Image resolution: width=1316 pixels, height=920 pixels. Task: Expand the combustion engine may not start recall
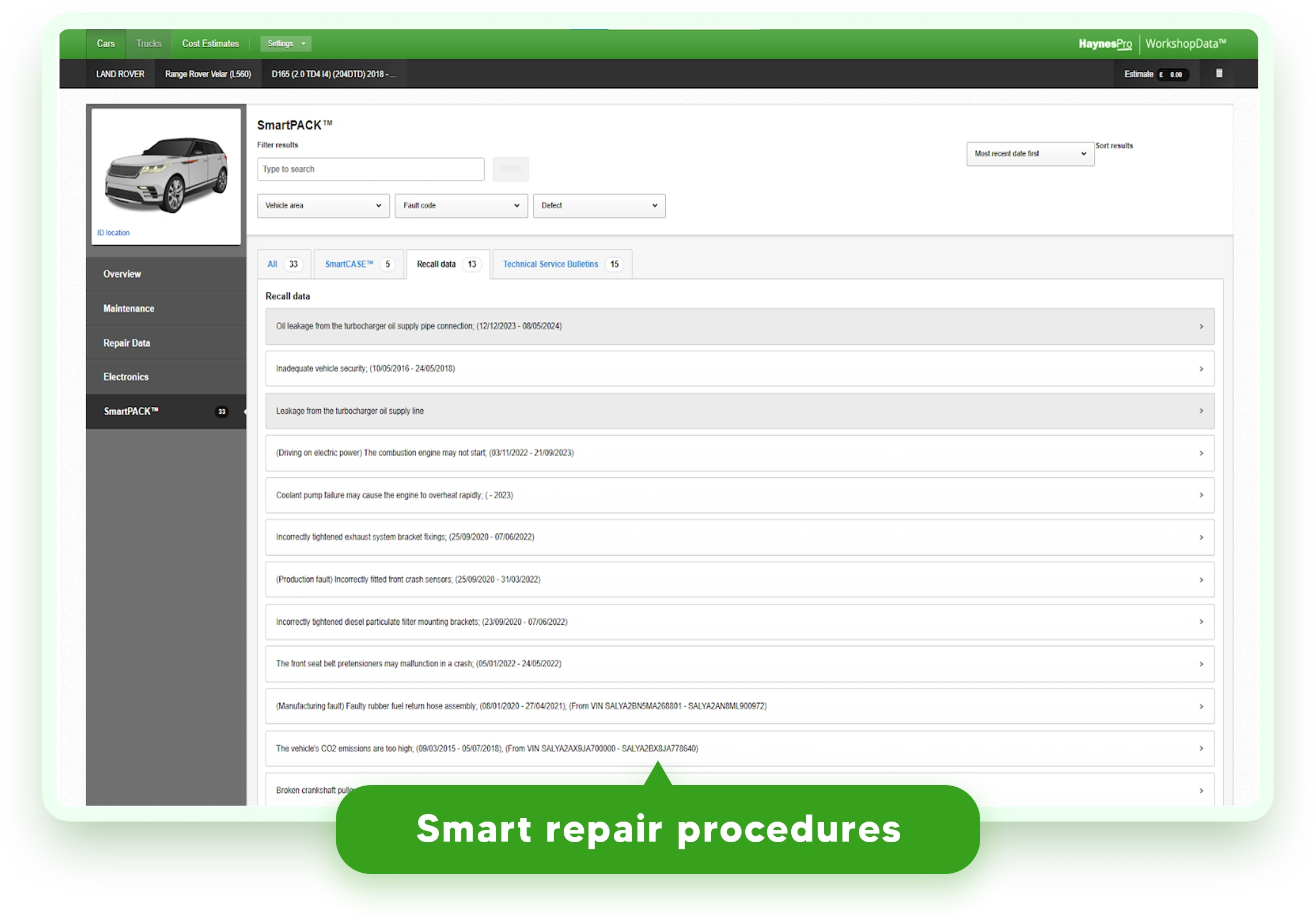[739, 453]
